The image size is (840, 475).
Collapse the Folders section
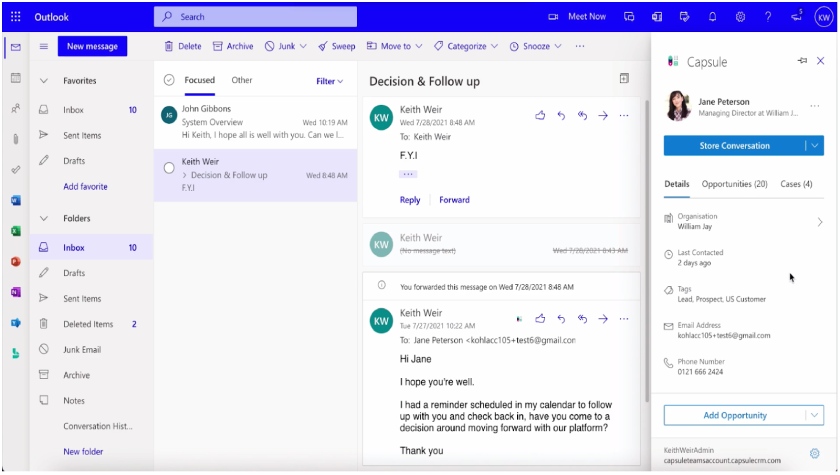[x=44, y=218]
